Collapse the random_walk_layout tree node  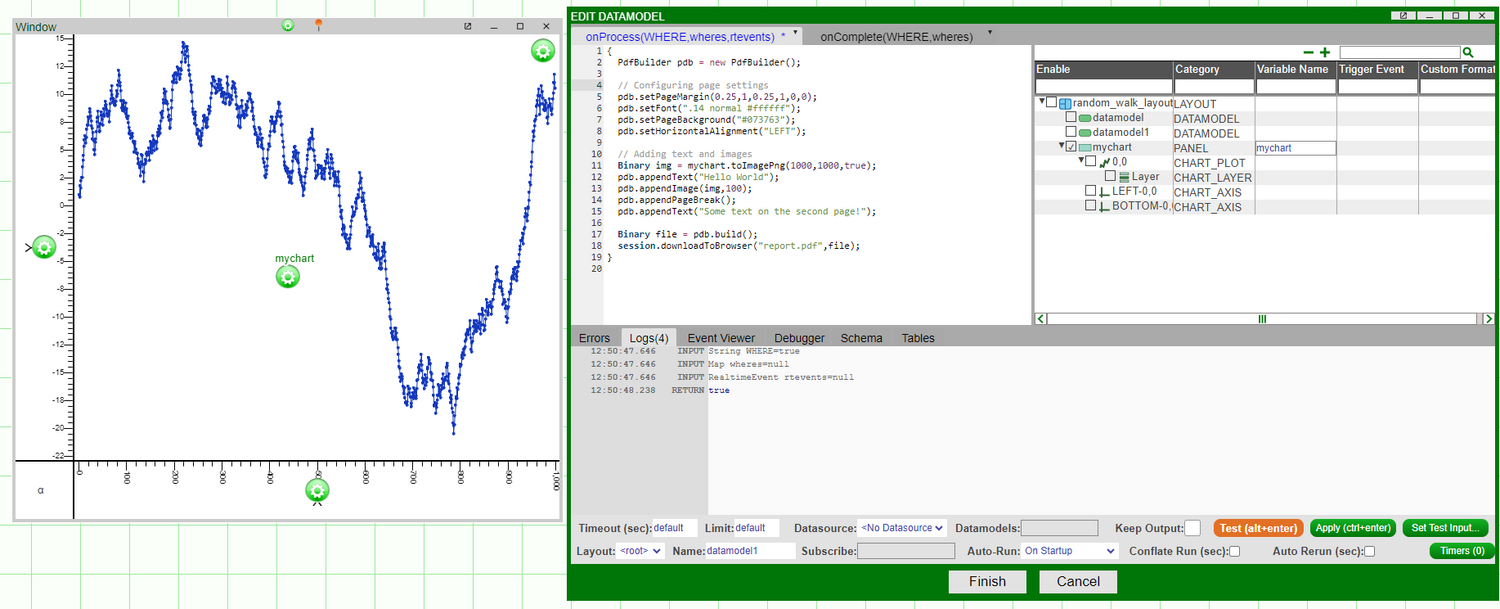(1041, 102)
